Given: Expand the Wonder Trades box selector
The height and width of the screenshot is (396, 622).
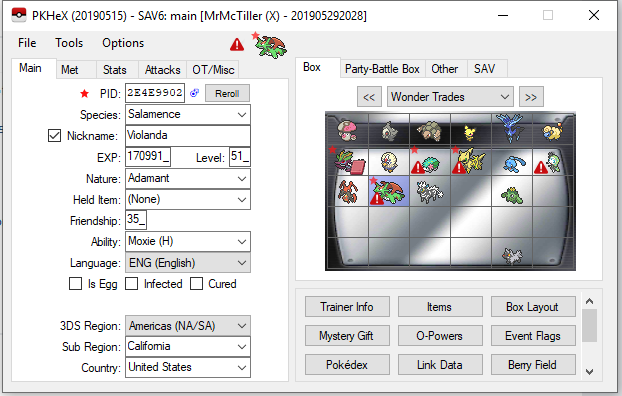Looking at the screenshot, I should point(450,97).
